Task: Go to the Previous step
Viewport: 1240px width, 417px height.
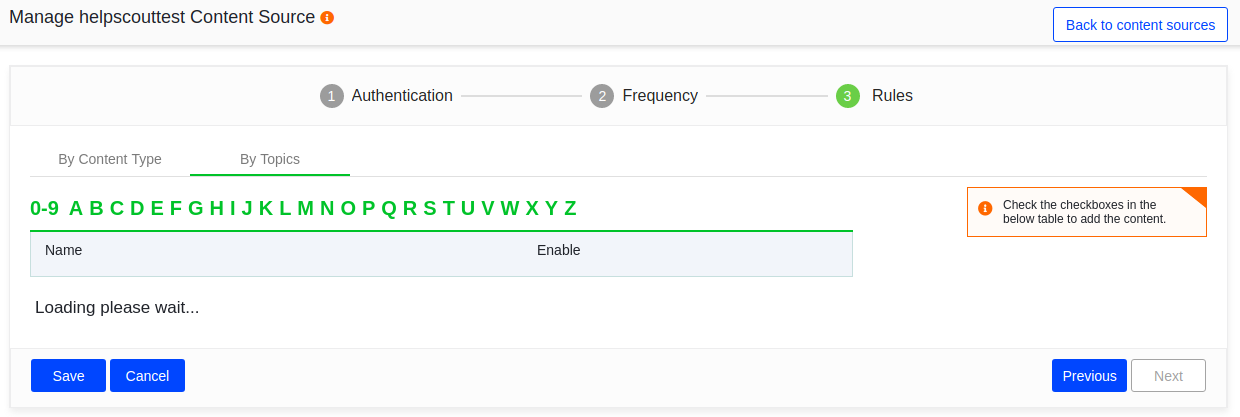Action: click(x=1089, y=376)
